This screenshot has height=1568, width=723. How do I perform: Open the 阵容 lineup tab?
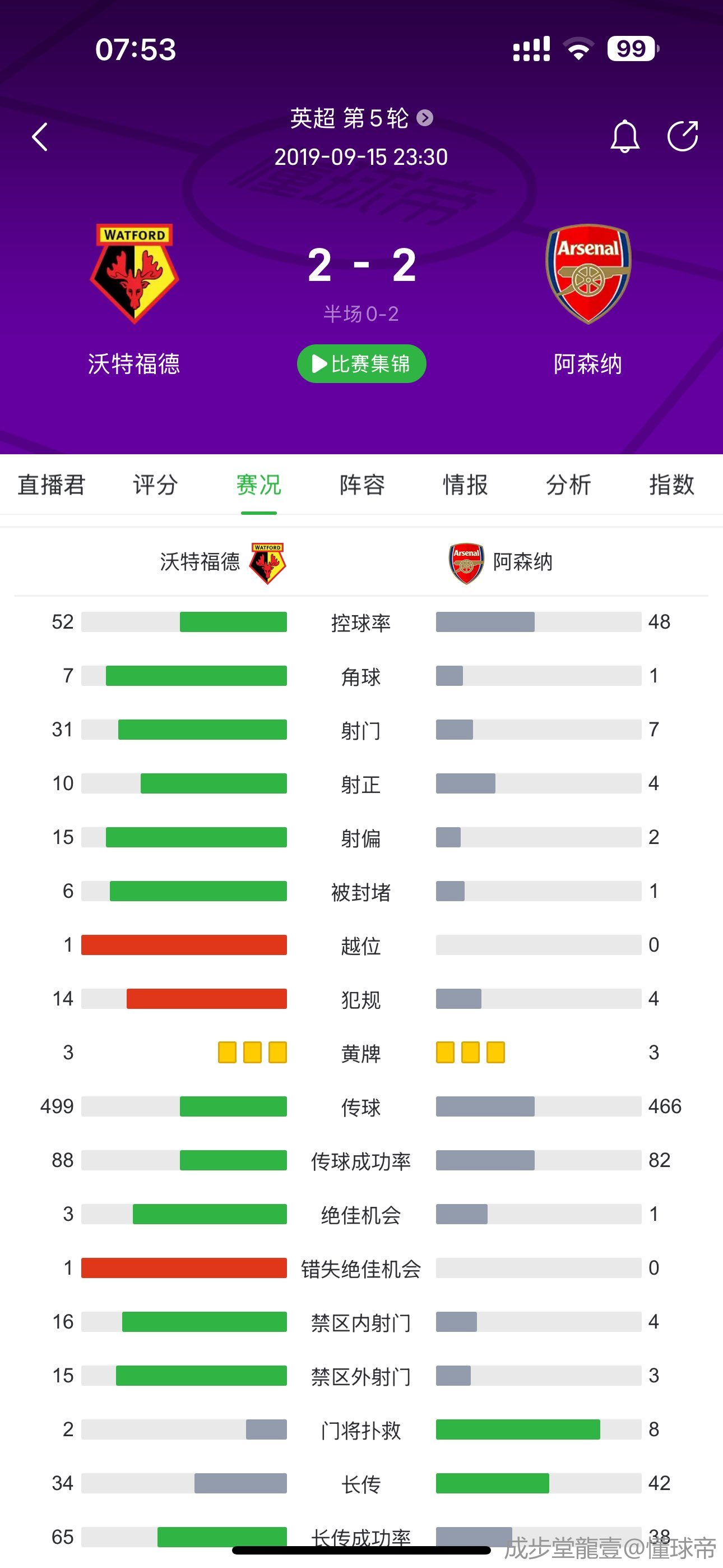click(x=362, y=485)
